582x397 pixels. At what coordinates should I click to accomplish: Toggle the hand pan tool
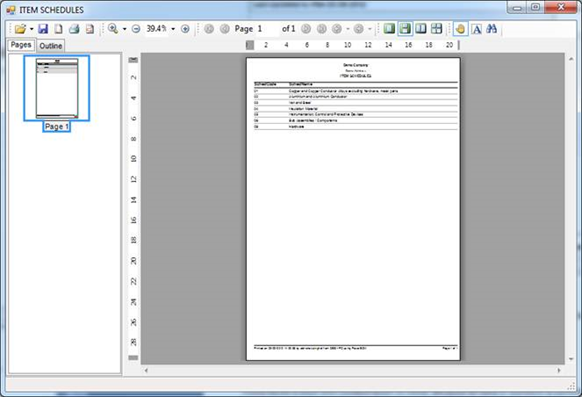click(460, 29)
